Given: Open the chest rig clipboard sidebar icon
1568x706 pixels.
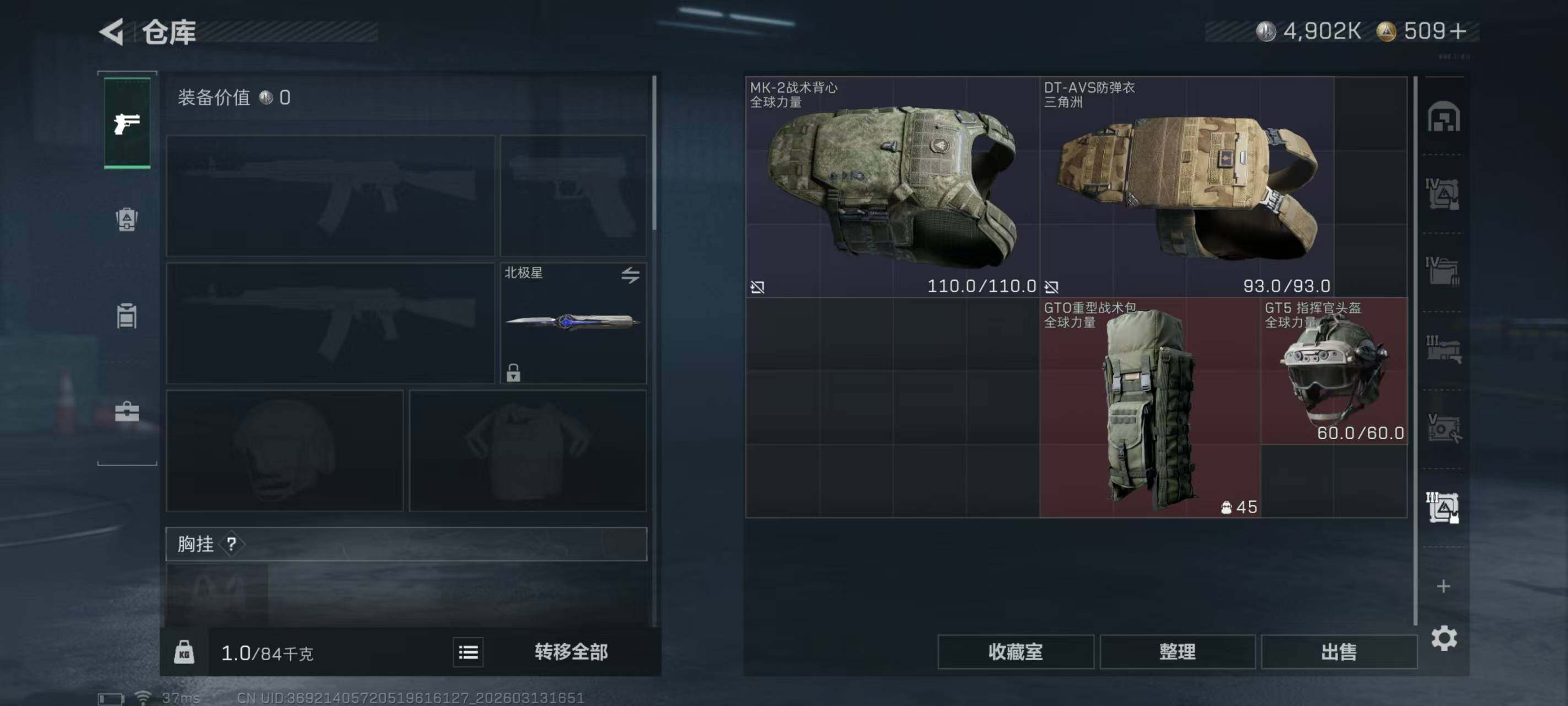Looking at the screenshot, I should pyautogui.click(x=127, y=315).
